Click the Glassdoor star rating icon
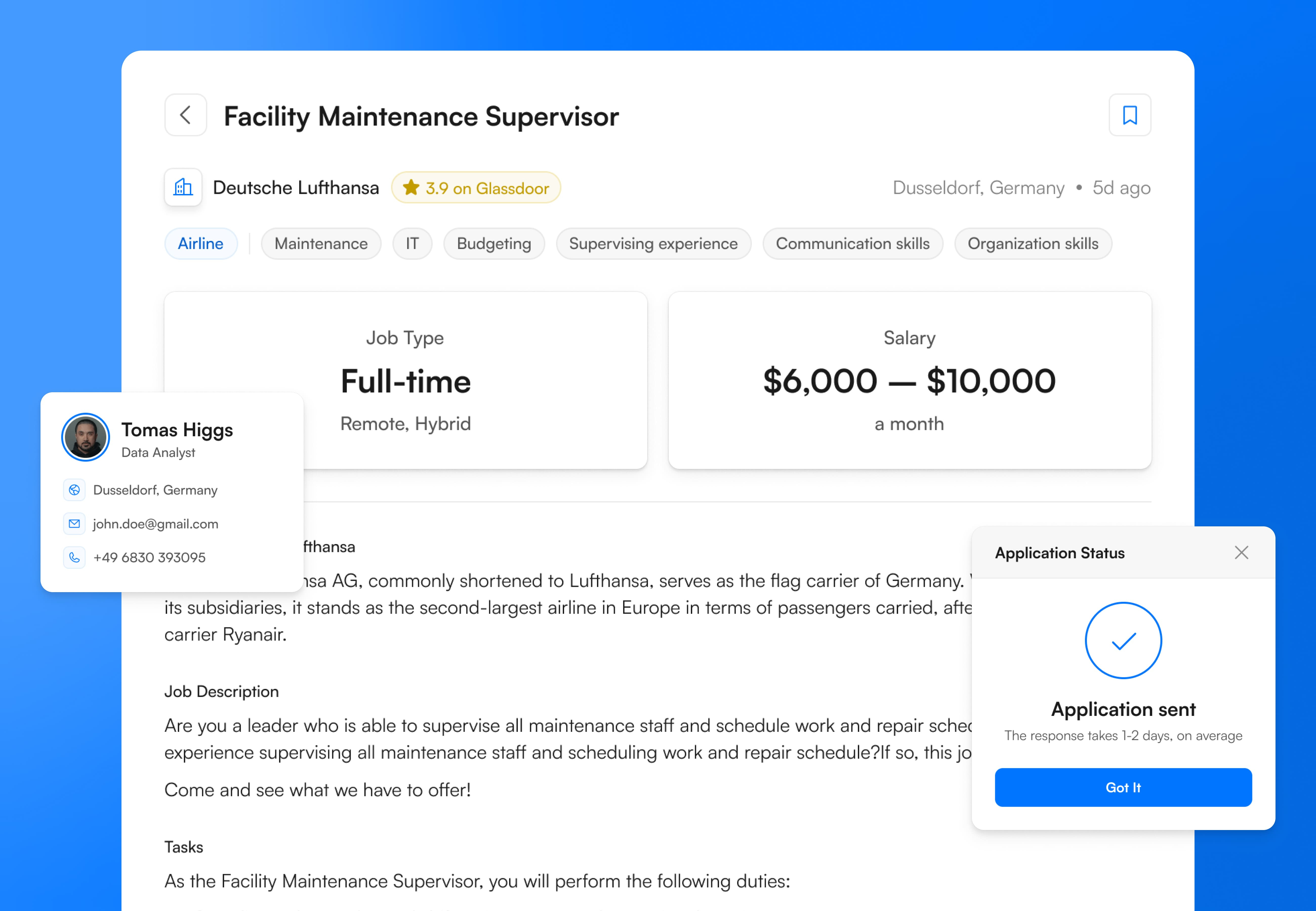1316x911 pixels. 411,188
